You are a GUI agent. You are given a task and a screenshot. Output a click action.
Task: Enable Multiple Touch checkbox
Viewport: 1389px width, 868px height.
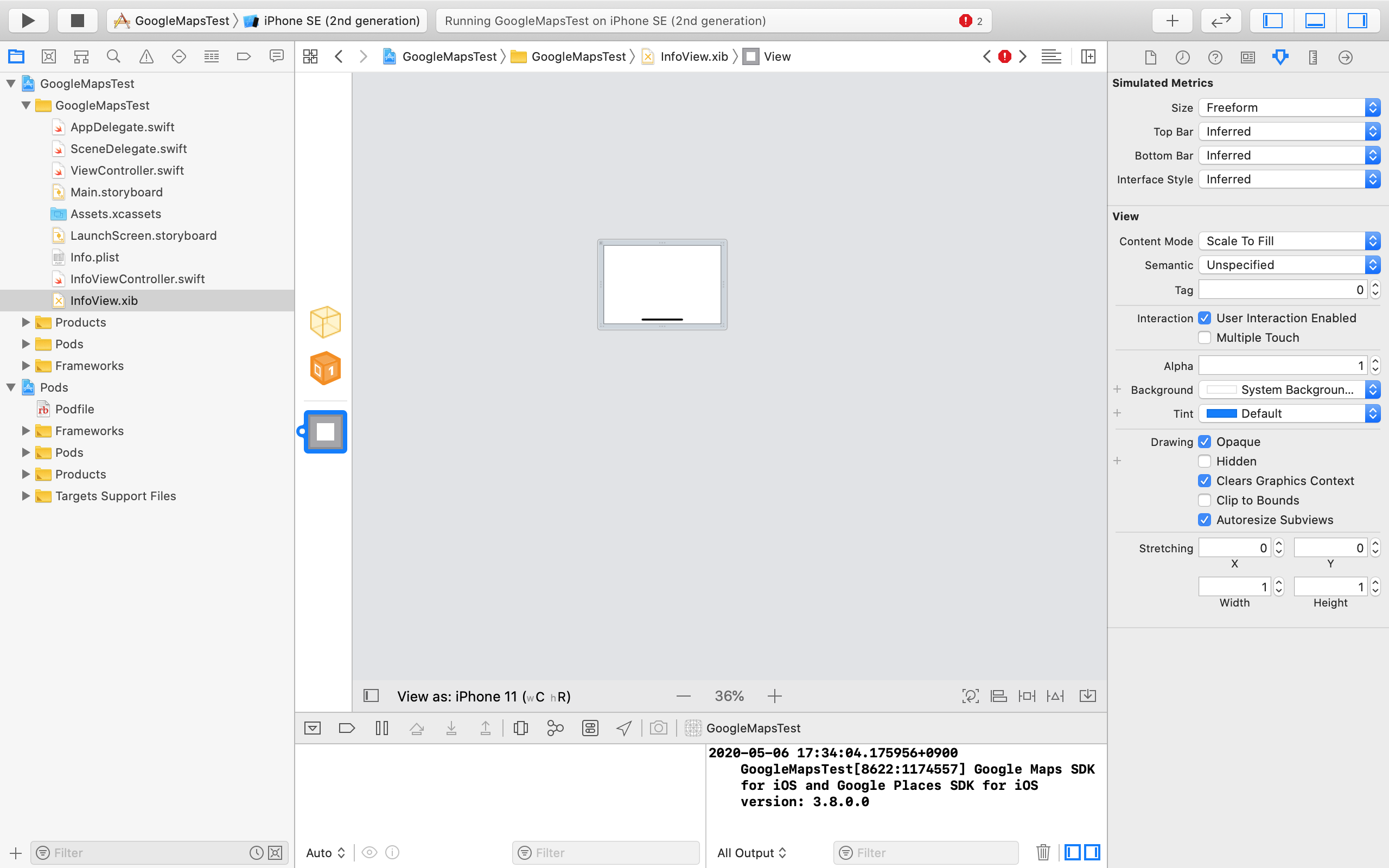1204,337
